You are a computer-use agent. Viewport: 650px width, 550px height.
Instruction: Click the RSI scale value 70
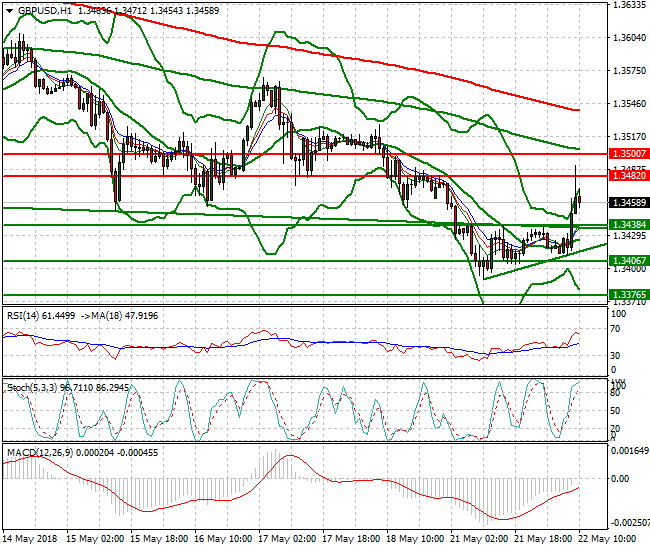[616, 329]
